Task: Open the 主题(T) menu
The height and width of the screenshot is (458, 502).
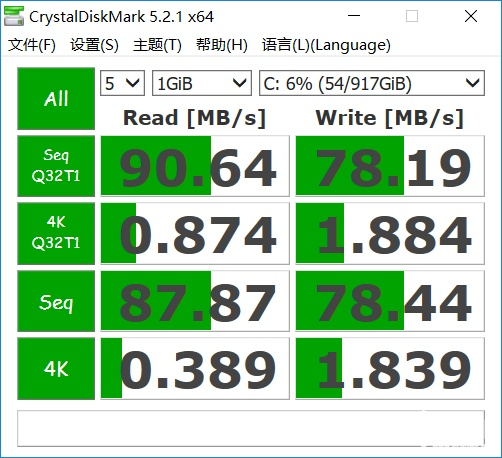Action: (x=157, y=45)
